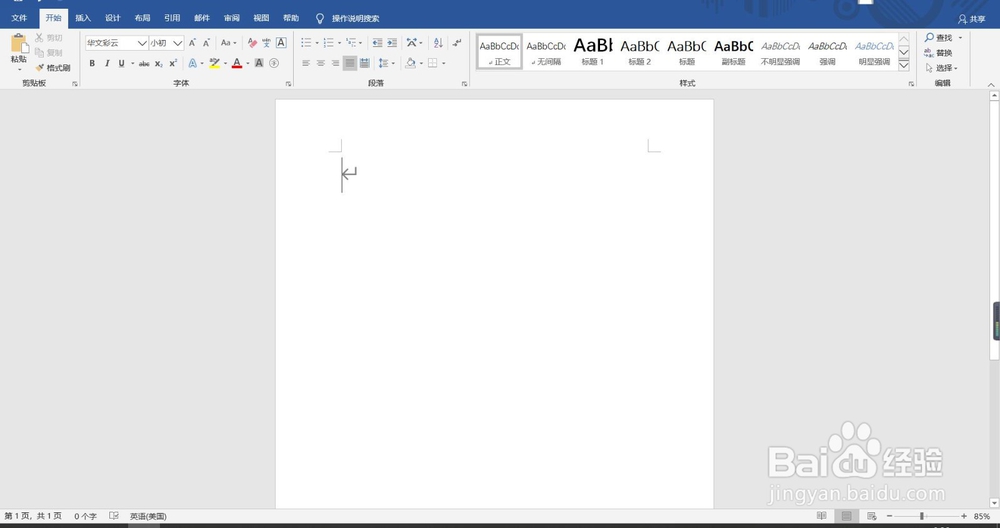The width and height of the screenshot is (1000, 528).
Task: Click the character border (A) icon
Action: [x=281, y=43]
